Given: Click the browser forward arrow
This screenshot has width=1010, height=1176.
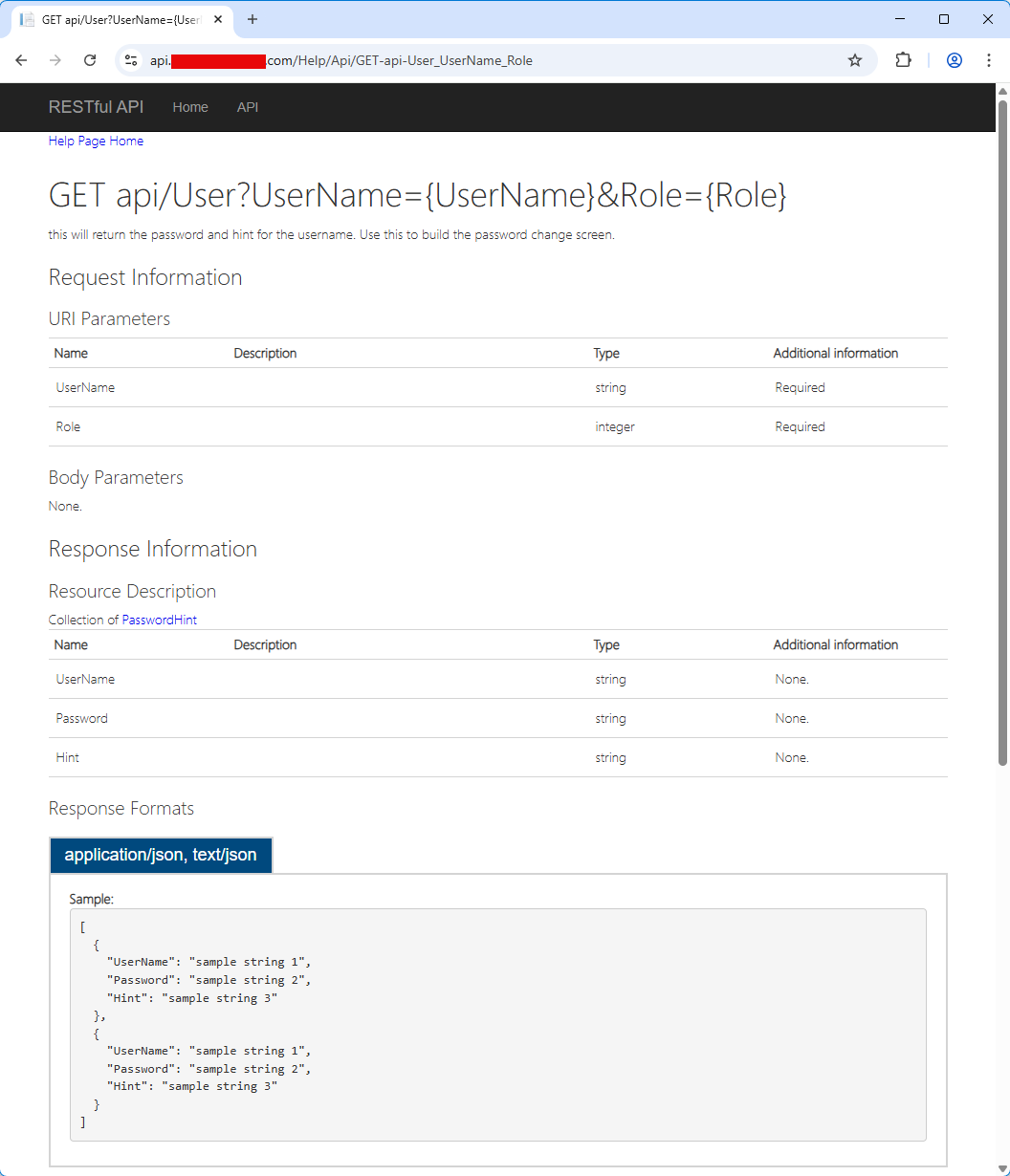Looking at the screenshot, I should (x=55, y=60).
